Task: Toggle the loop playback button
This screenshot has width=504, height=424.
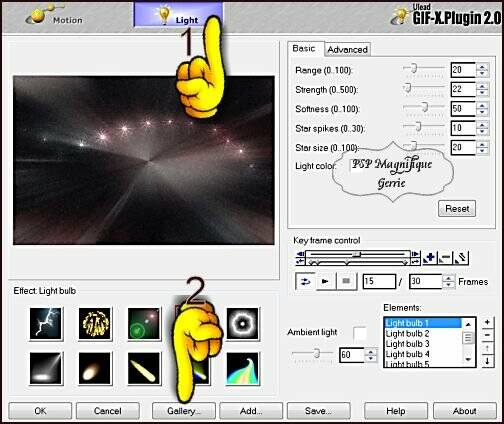Action: point(305,281)
